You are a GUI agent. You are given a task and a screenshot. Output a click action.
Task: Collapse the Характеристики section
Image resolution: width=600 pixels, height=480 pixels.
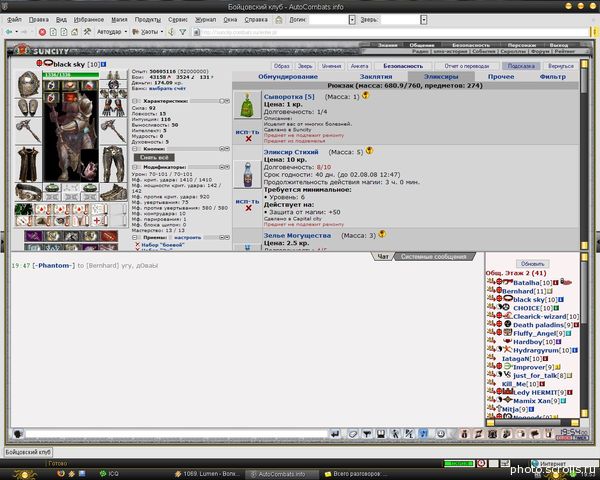tap(135, 101)
